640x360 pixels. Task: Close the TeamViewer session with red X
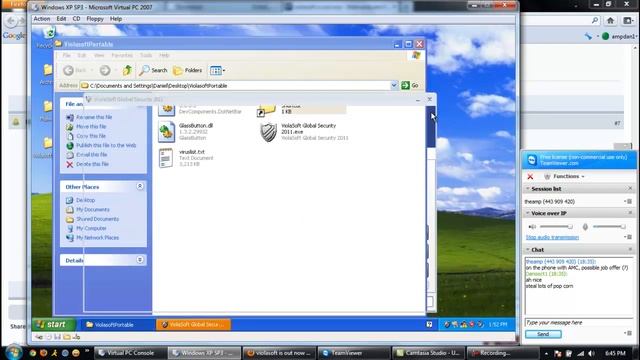(x=530, y=176)
